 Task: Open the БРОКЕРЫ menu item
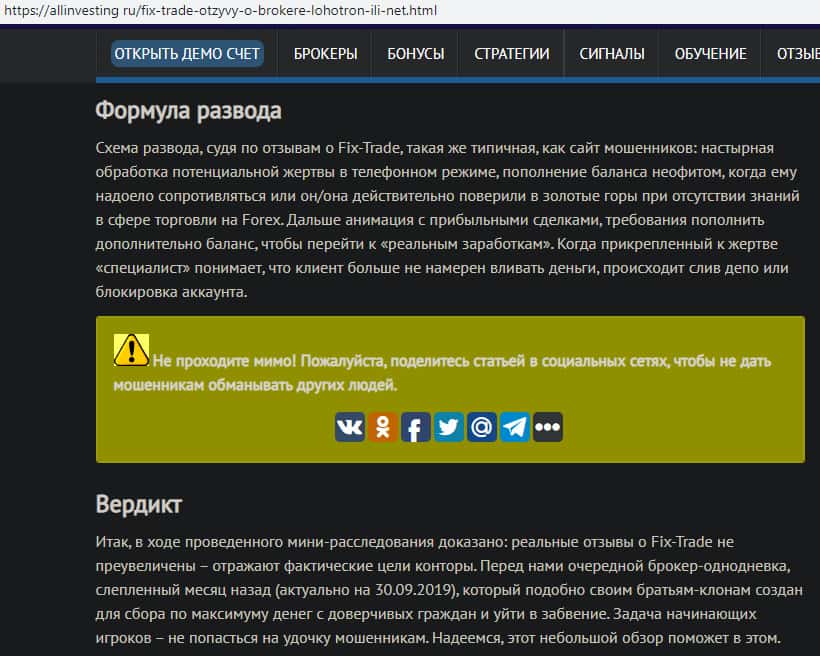coord(325,54)
